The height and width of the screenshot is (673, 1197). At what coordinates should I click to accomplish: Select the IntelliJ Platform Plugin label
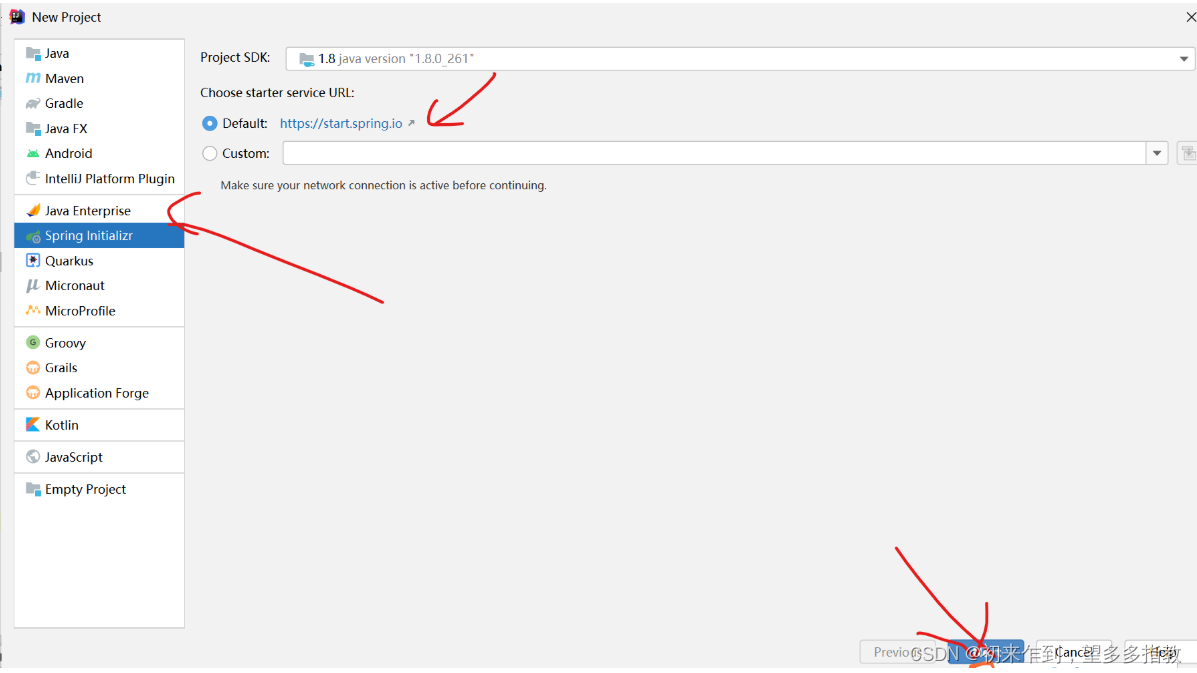[110, 179]
